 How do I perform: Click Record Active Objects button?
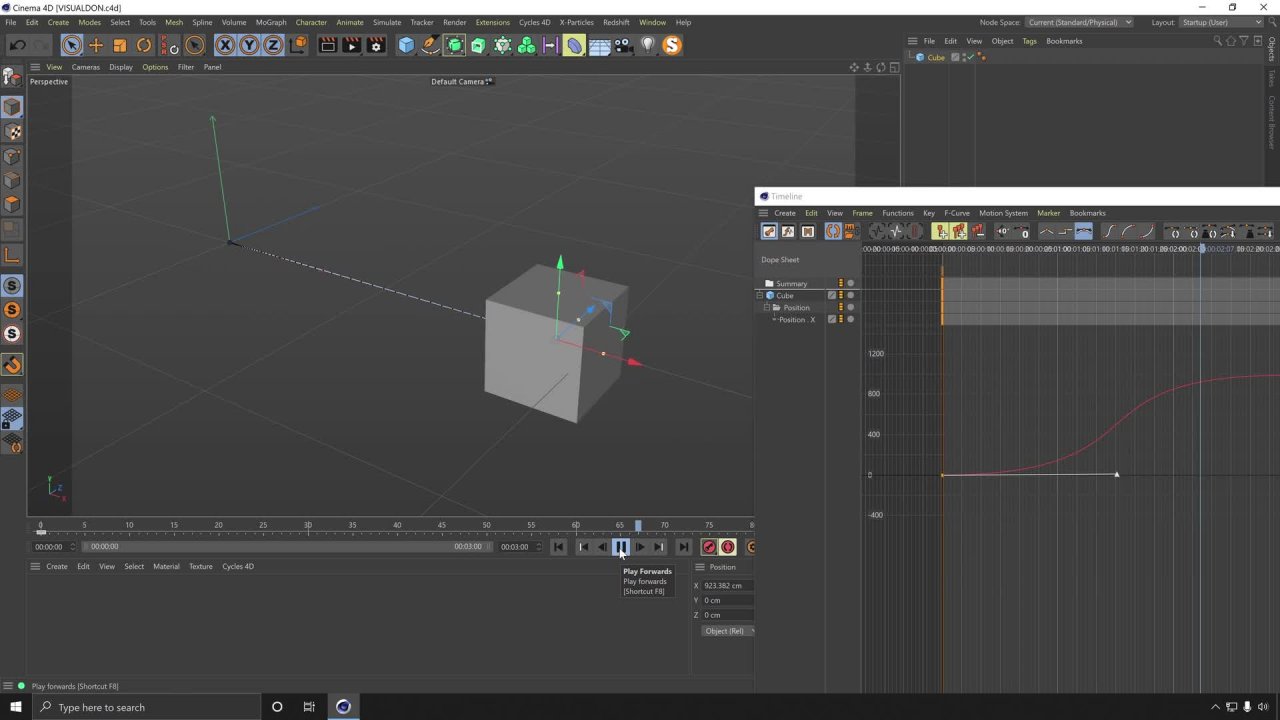pyautogui.click(x=709, y=547)
